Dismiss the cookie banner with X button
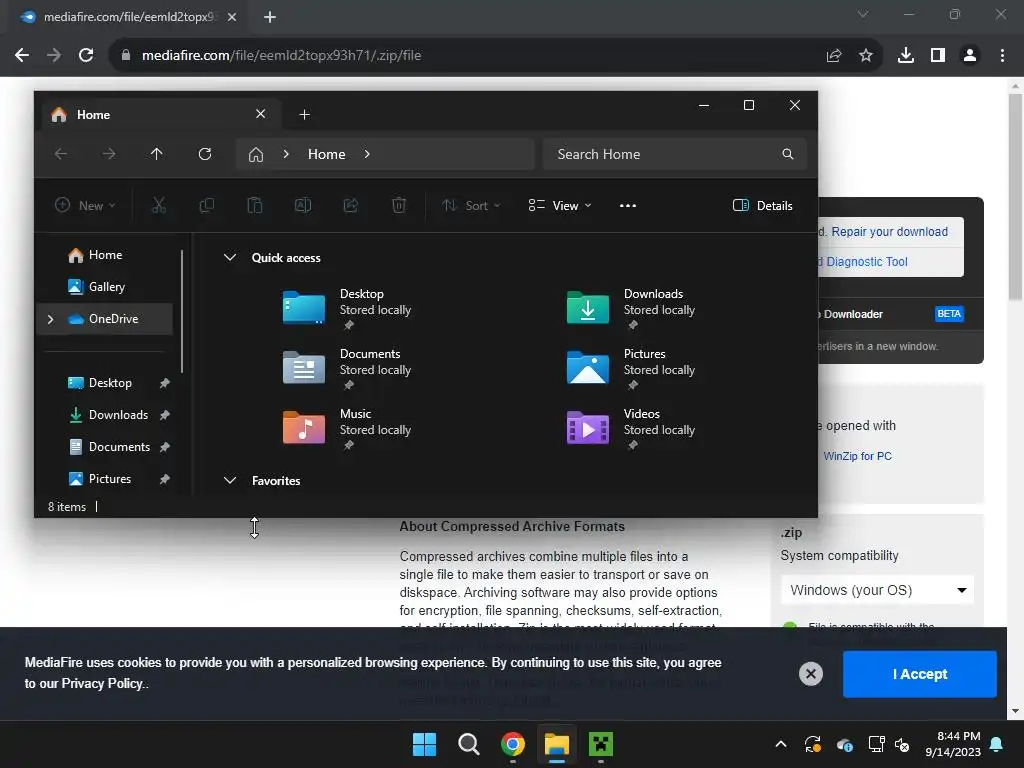The width and height of the screenshot is (1024, 768). click(x=810, y=674)
